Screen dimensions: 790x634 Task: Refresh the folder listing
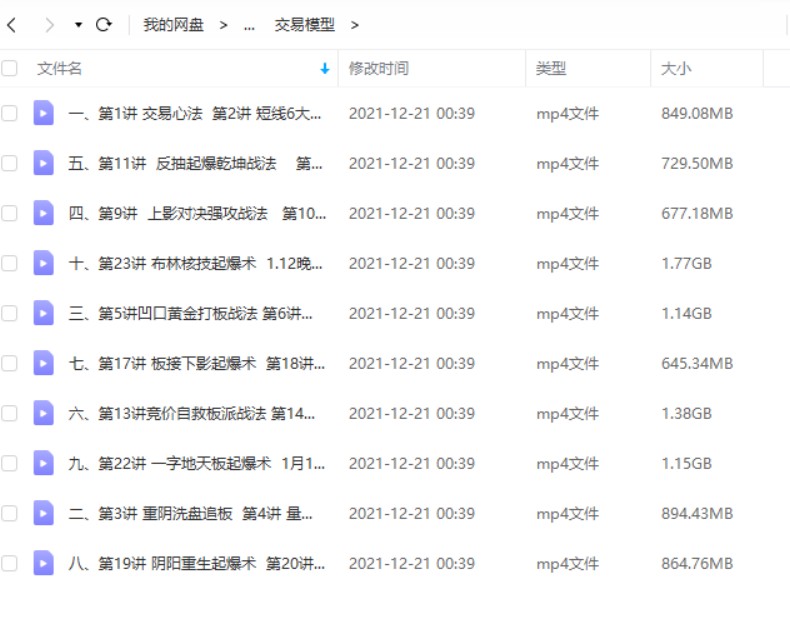coord(104,25)
